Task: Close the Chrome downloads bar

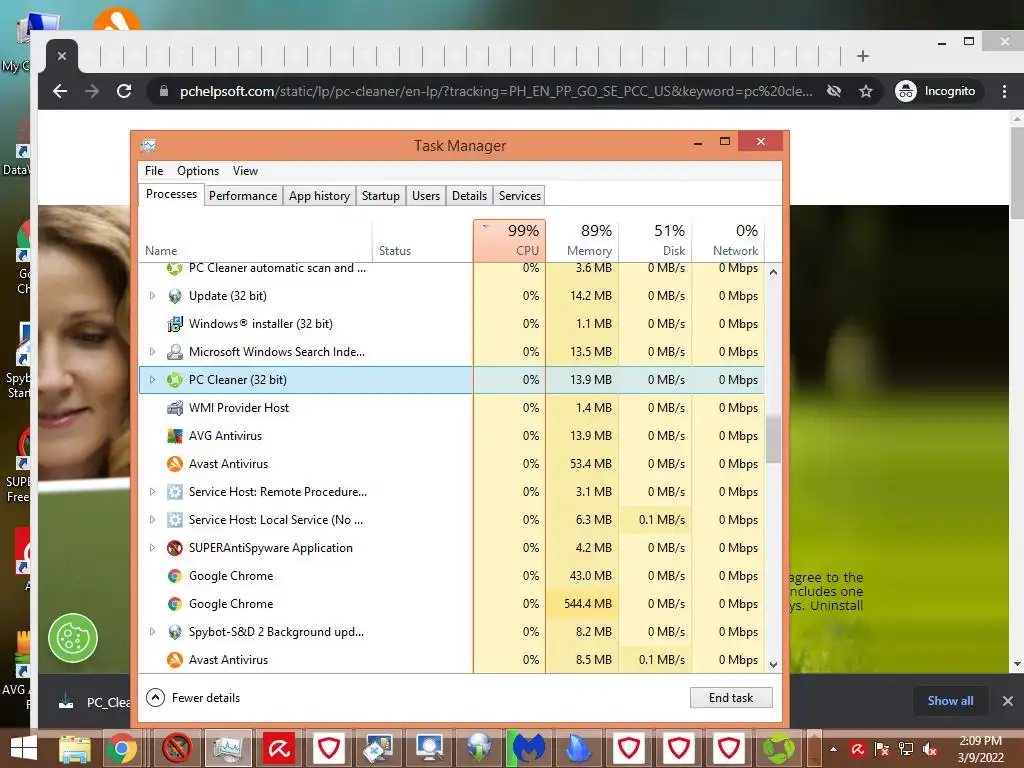Action: pyautogui.click(x=1008, y=701)
